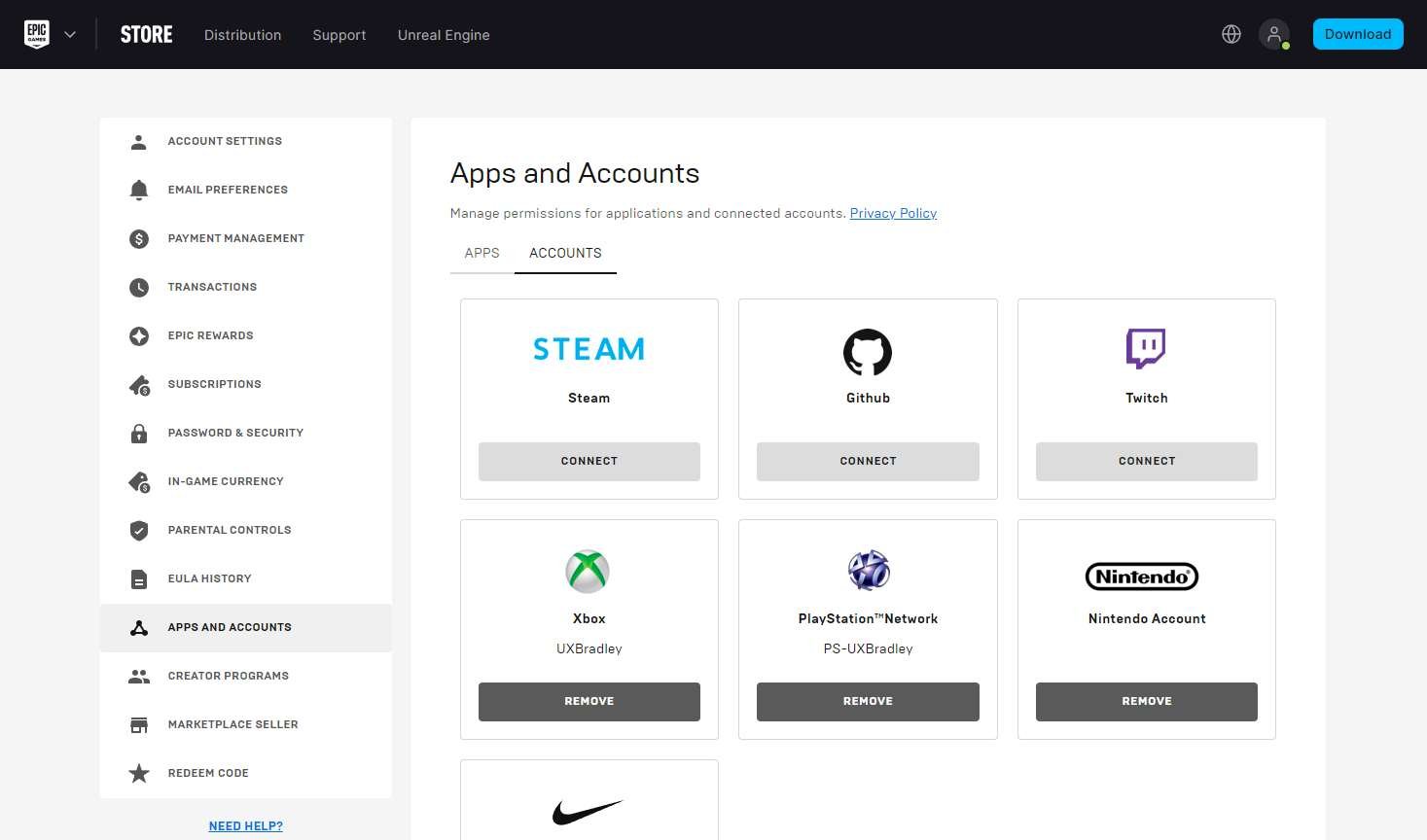Viewport: 1427px width, 840px height.
Task: Open the STORE home link
Action: coord(147,35)
